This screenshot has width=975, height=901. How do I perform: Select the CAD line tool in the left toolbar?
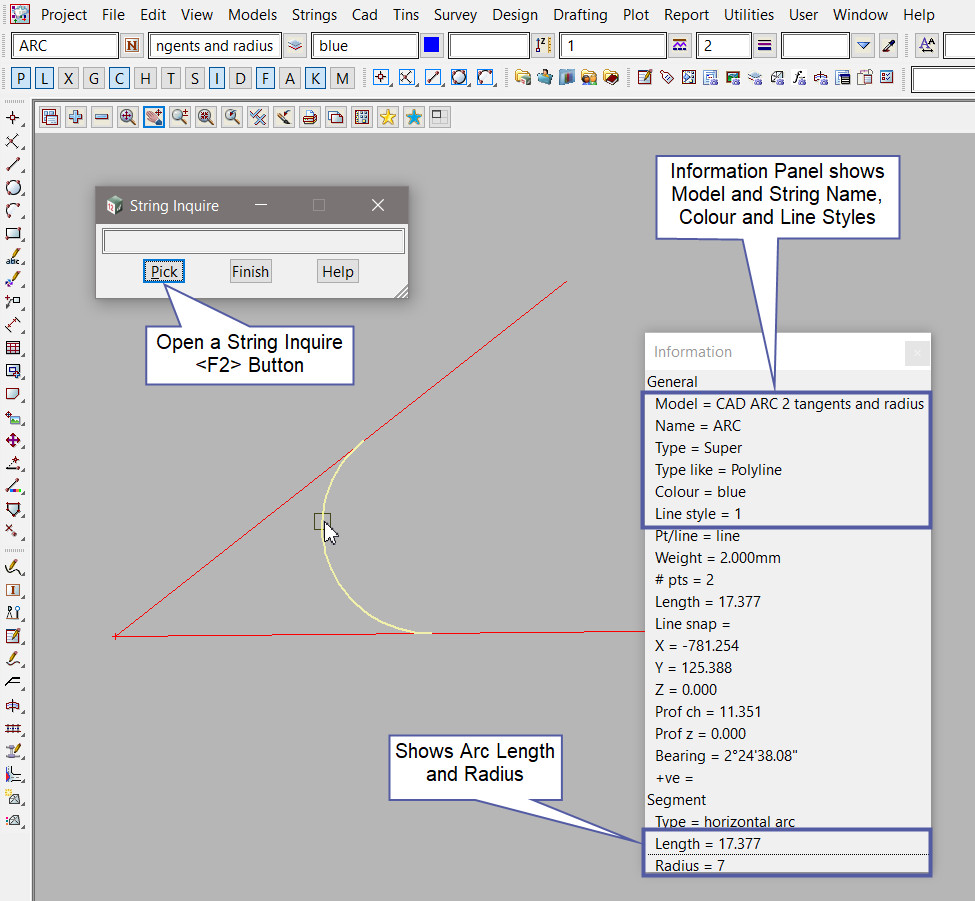(13, 164)
